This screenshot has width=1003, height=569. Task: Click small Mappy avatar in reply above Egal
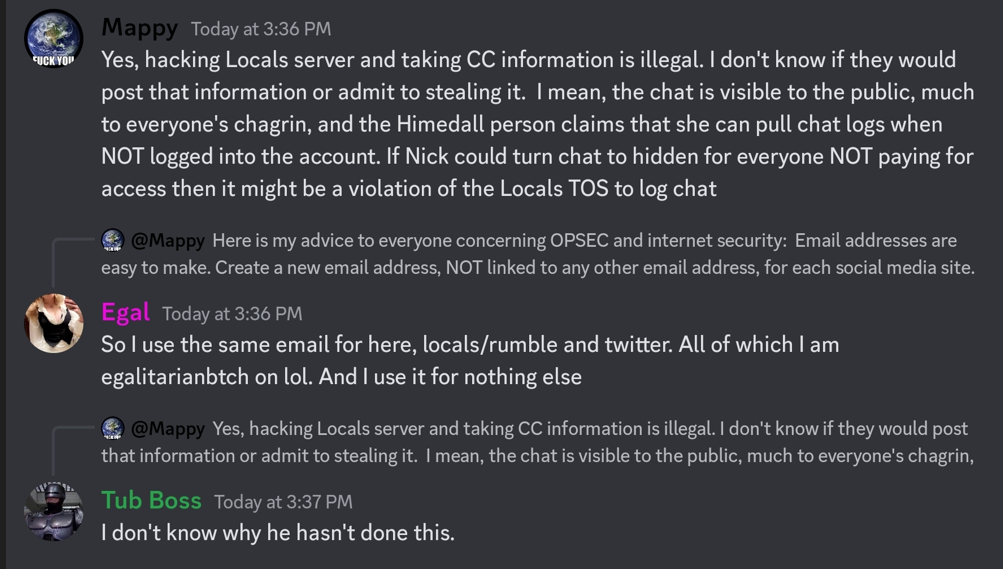[x=113, y=240]
